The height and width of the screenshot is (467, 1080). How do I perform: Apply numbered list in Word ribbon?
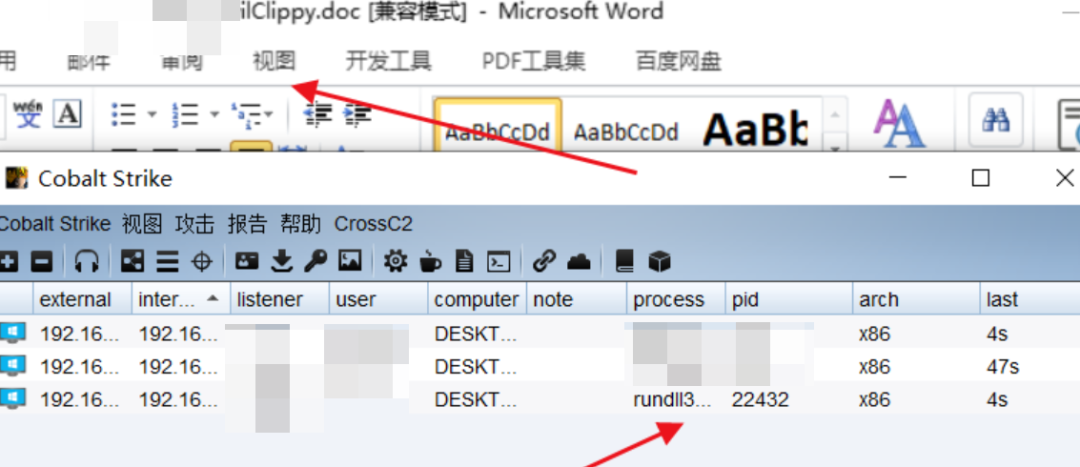(185, 114)
